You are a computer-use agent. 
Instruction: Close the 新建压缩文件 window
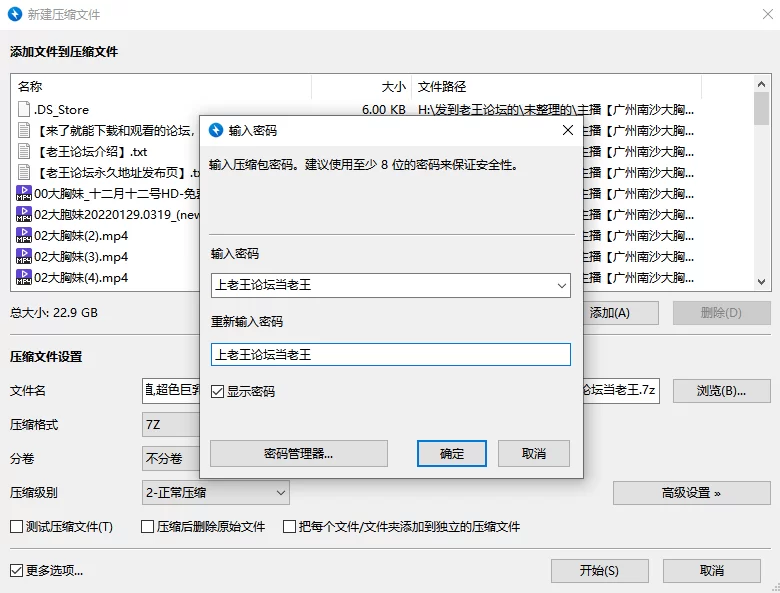pos(768,14)
